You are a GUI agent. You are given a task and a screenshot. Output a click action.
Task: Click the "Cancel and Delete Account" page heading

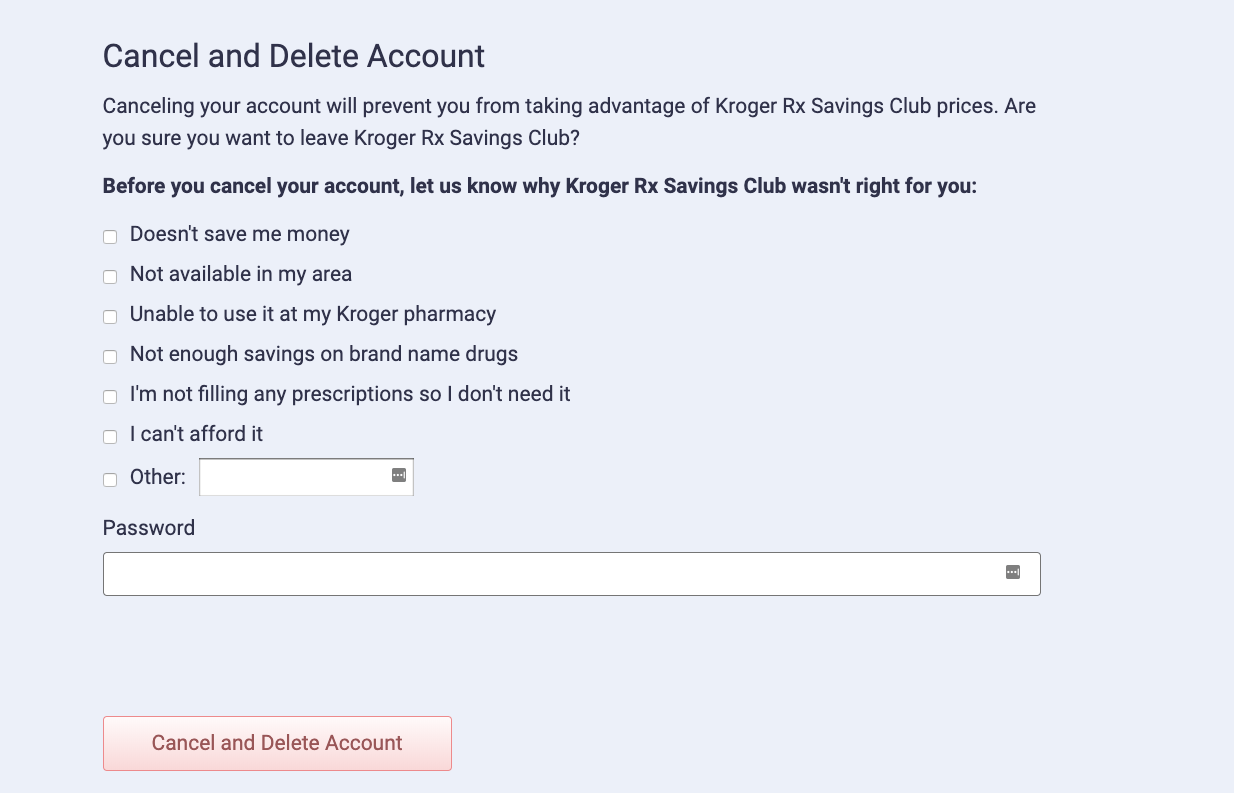(293, 56)
